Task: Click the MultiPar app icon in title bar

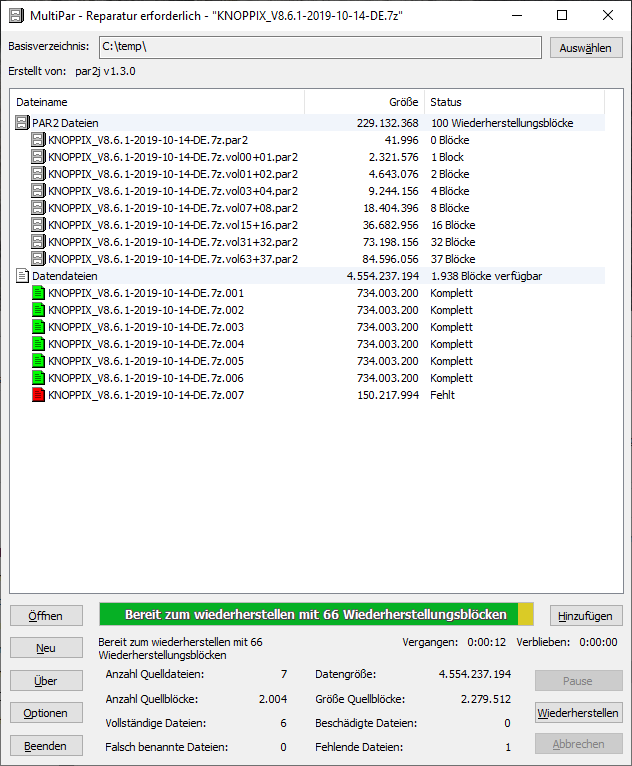Action: 16,16
